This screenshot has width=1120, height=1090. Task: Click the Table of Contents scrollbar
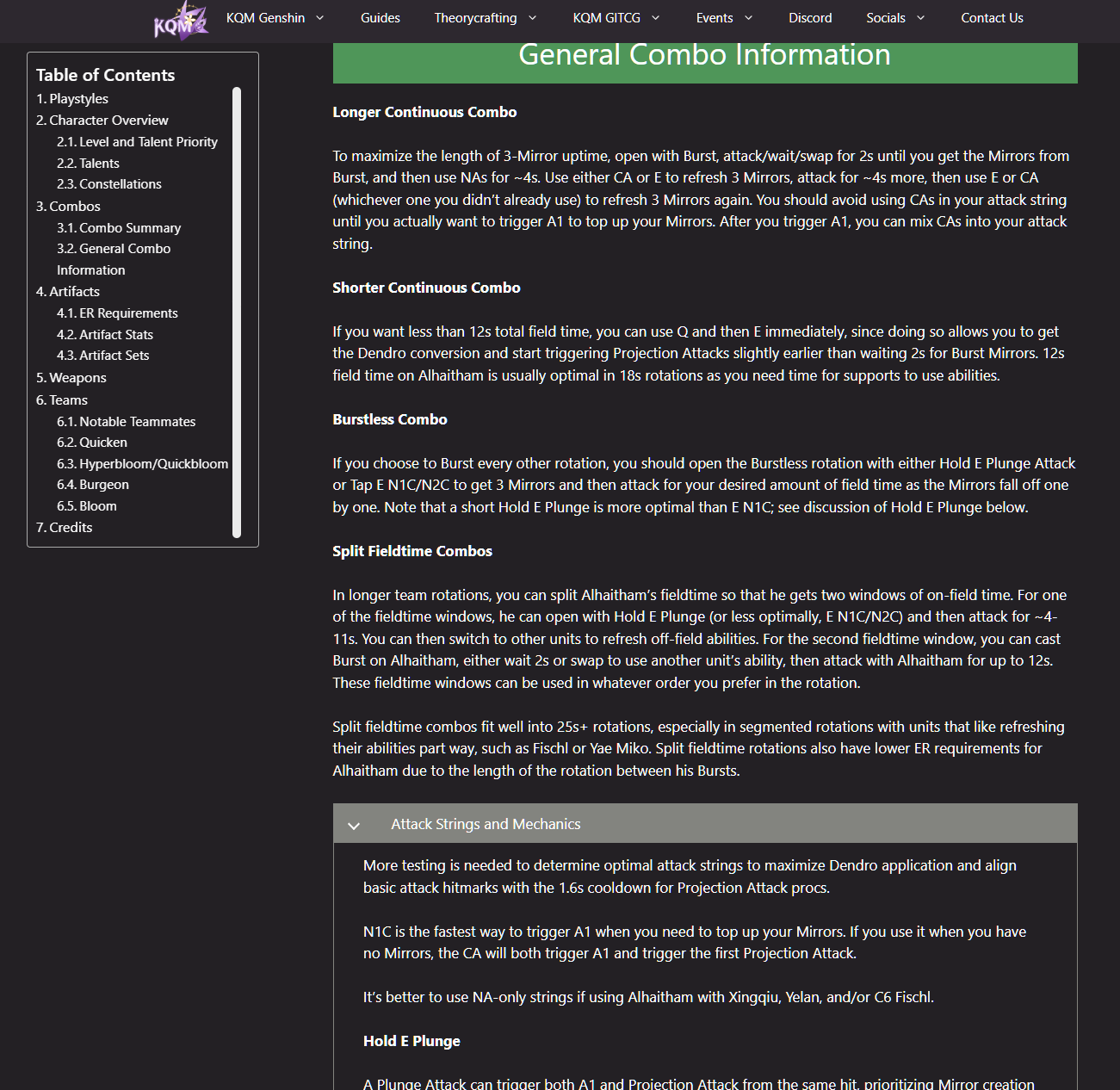point(237,313)
